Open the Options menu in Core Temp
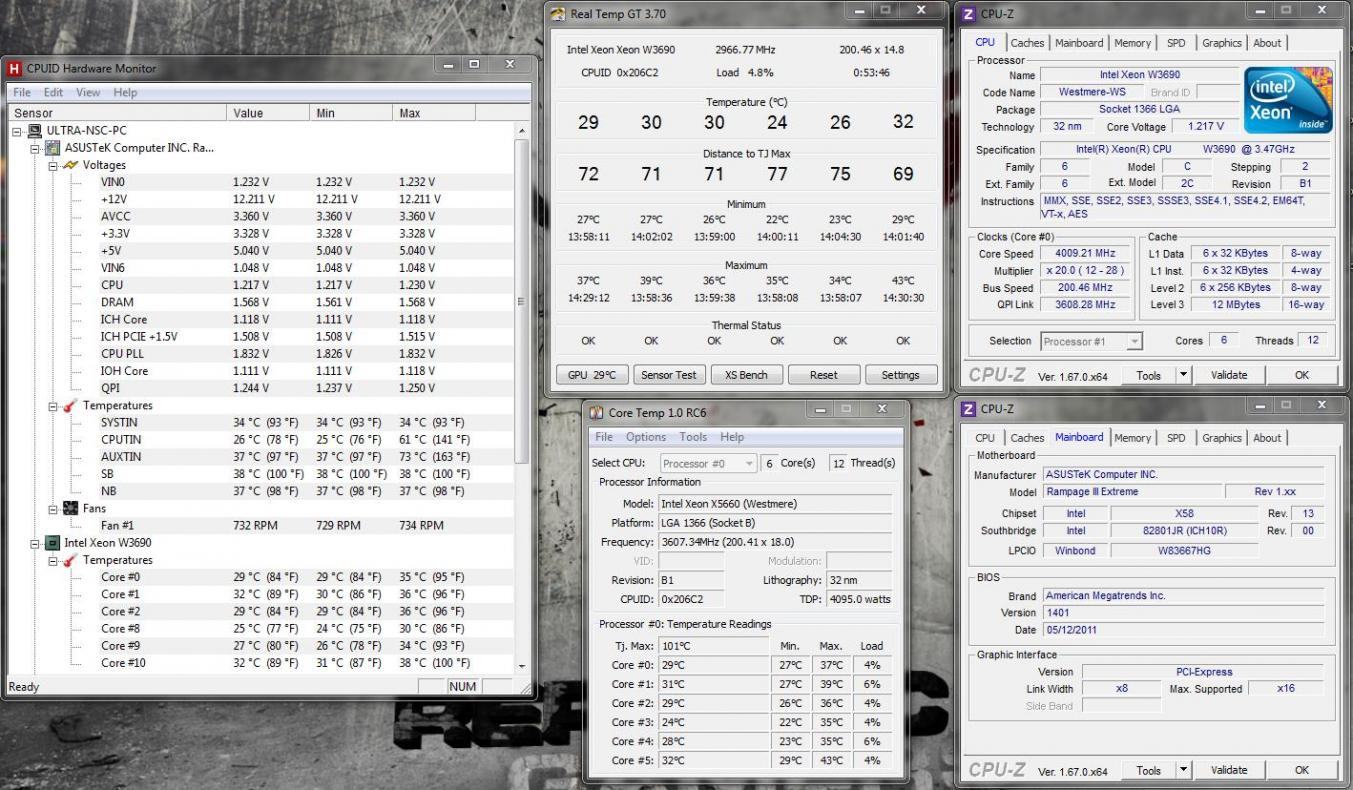 (x=646, y=437)
